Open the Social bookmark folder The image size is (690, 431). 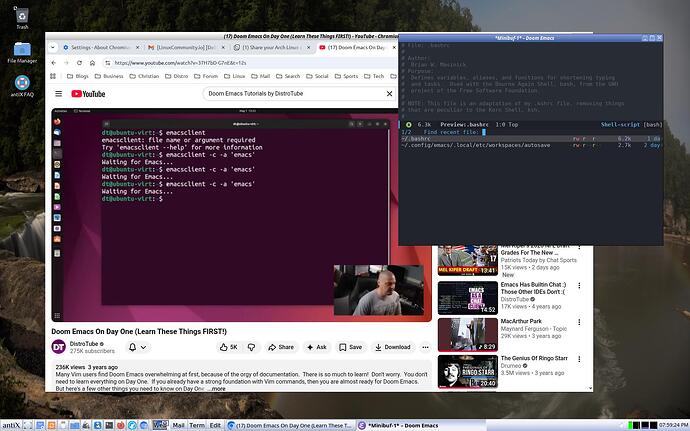point(317,76)
